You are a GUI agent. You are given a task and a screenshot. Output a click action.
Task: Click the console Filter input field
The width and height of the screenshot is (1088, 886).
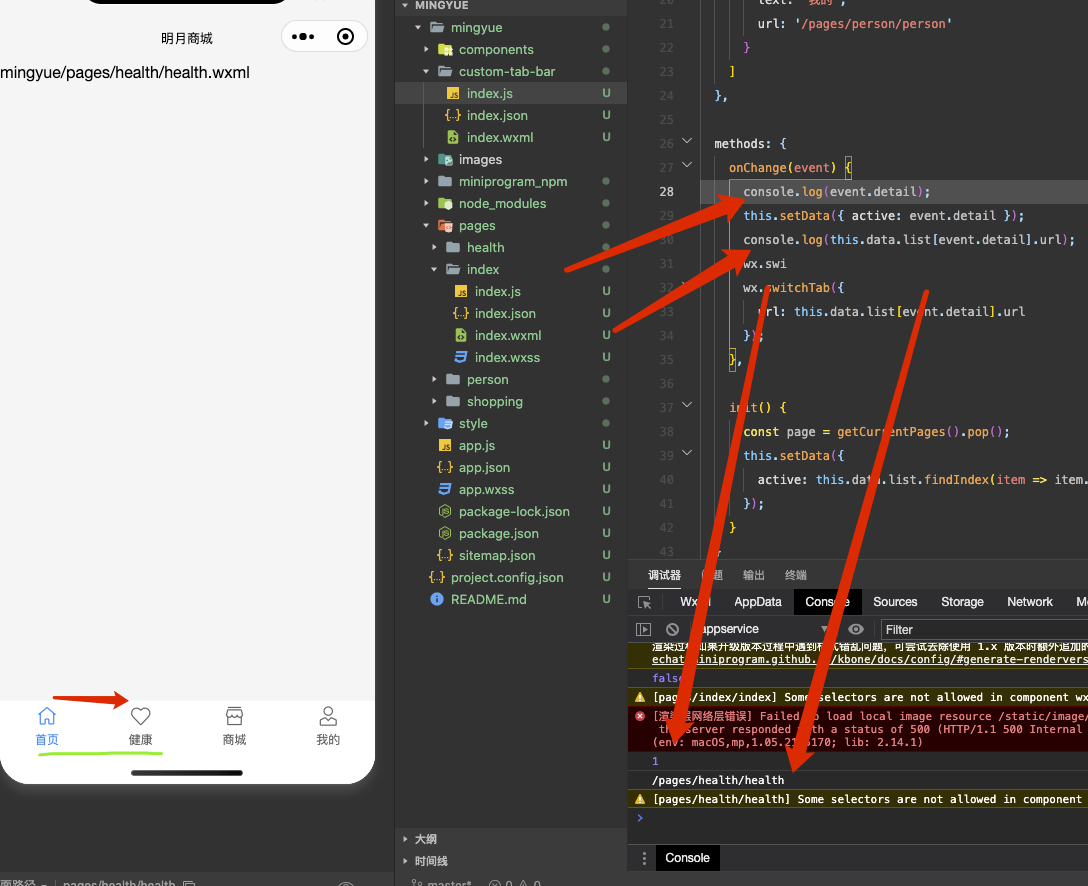tap(984, 629)
